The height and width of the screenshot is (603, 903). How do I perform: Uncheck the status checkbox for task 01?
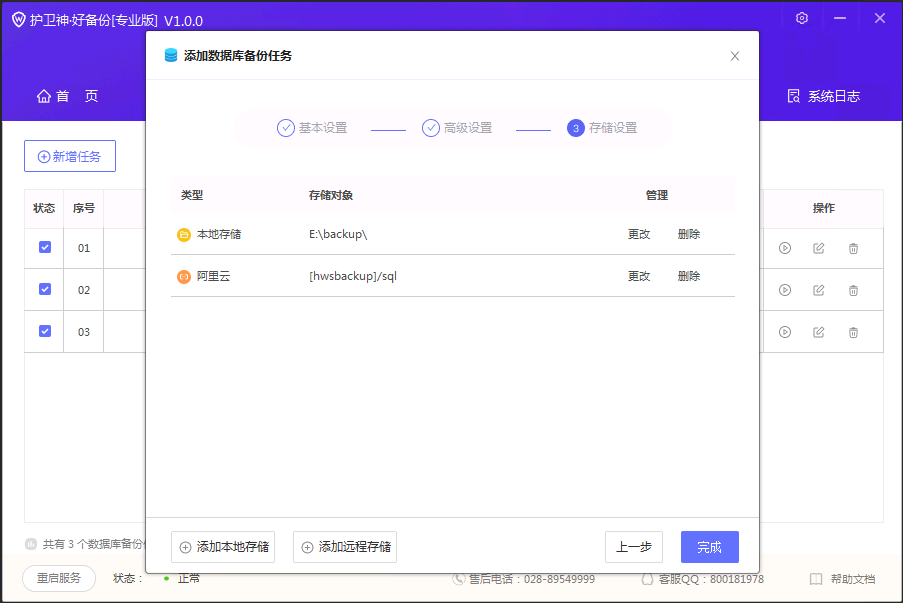45,247
